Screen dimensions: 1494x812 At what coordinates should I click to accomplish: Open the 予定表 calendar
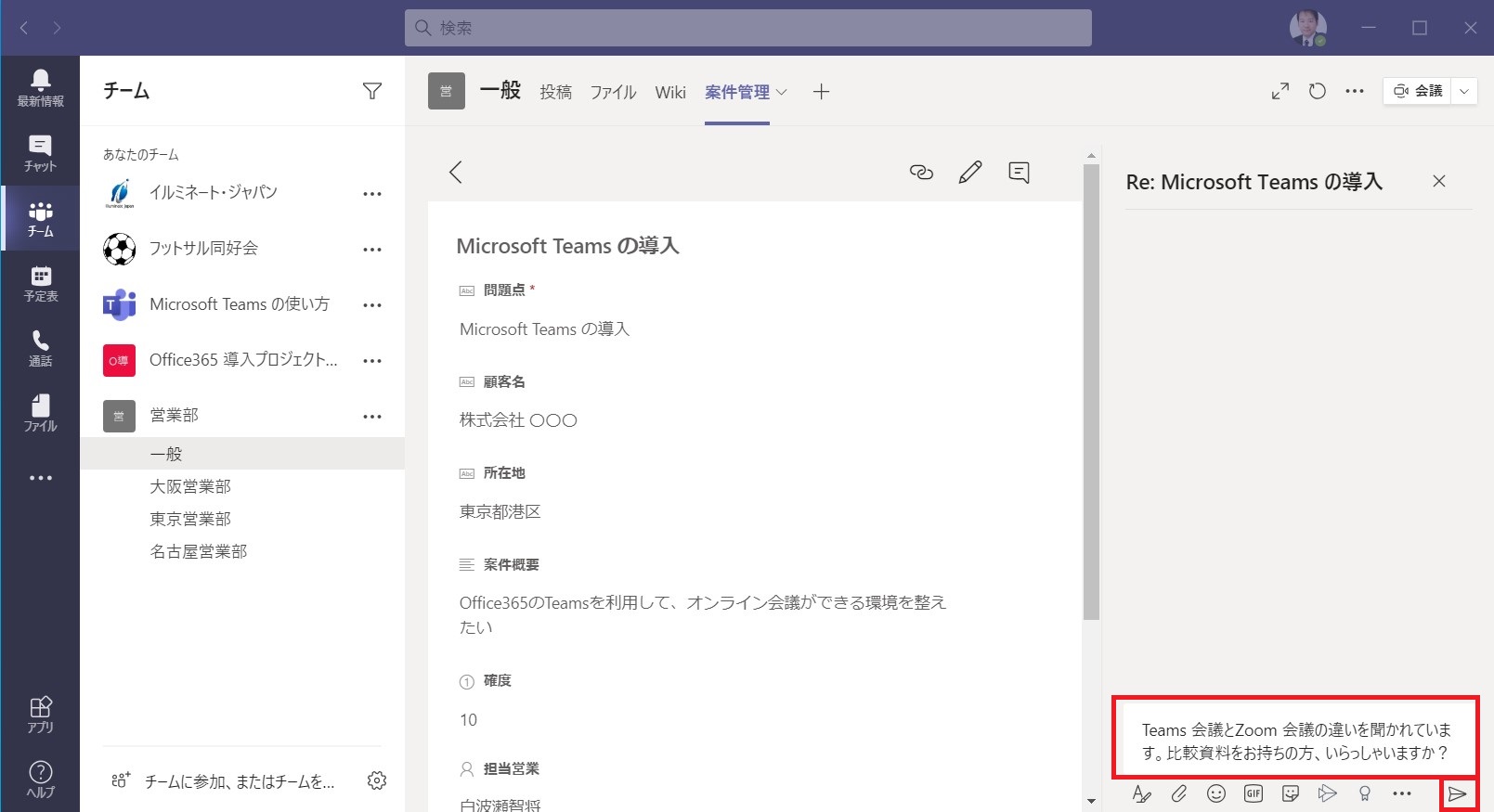pyautogui.click(x=40, y=283)
